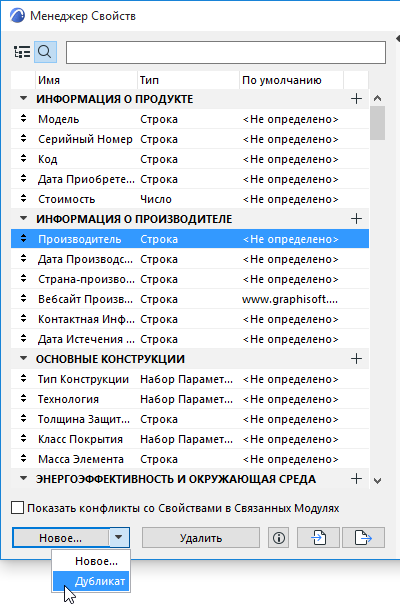
Task: Select the Код property name
Action: (47, 159)
